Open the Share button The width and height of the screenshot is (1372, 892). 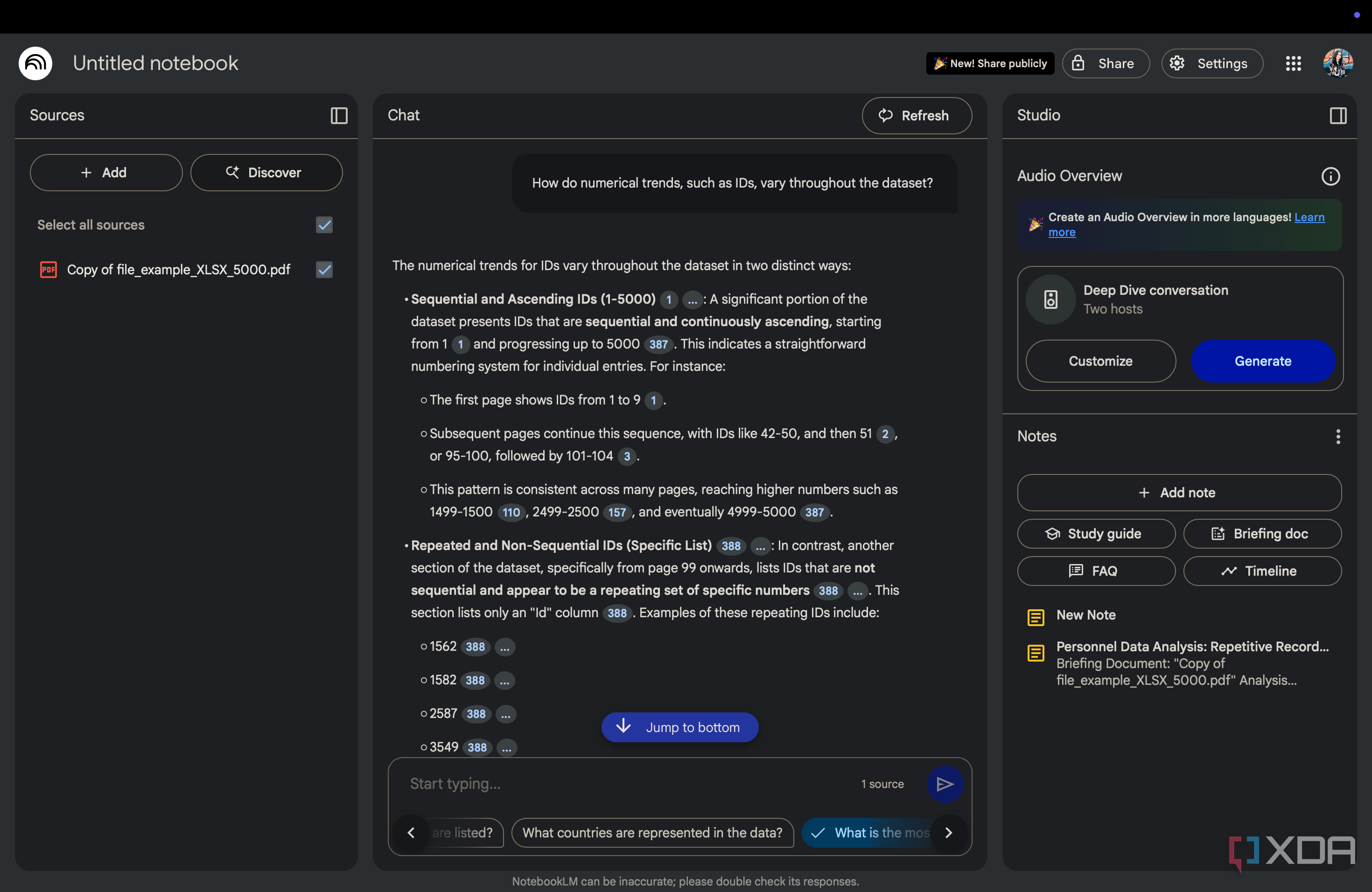1106,63
